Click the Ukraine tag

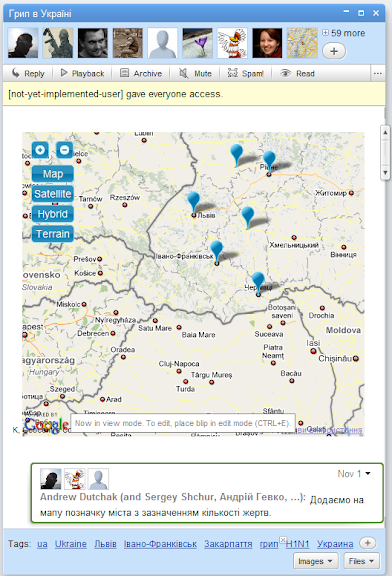pos(71,544)
